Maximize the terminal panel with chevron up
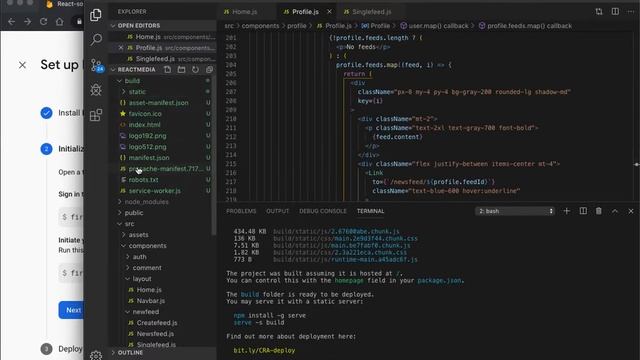Image resolution: width=640 pixels, height=360 pixels. (615, 211)
